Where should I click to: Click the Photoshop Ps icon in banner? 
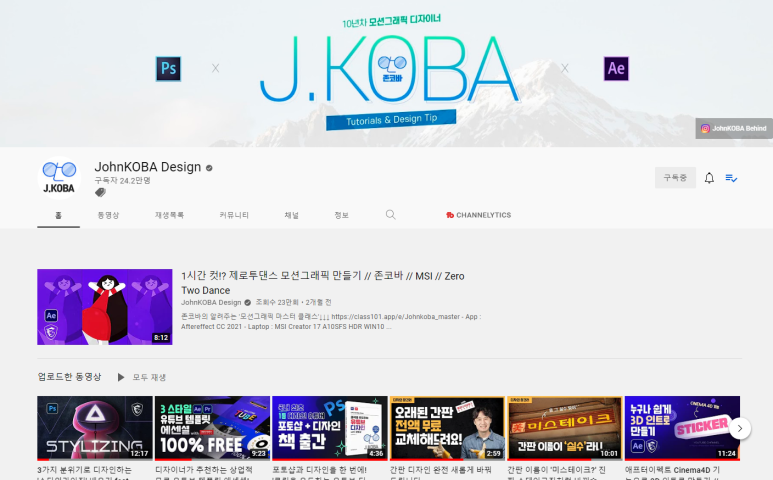[169, 69]
